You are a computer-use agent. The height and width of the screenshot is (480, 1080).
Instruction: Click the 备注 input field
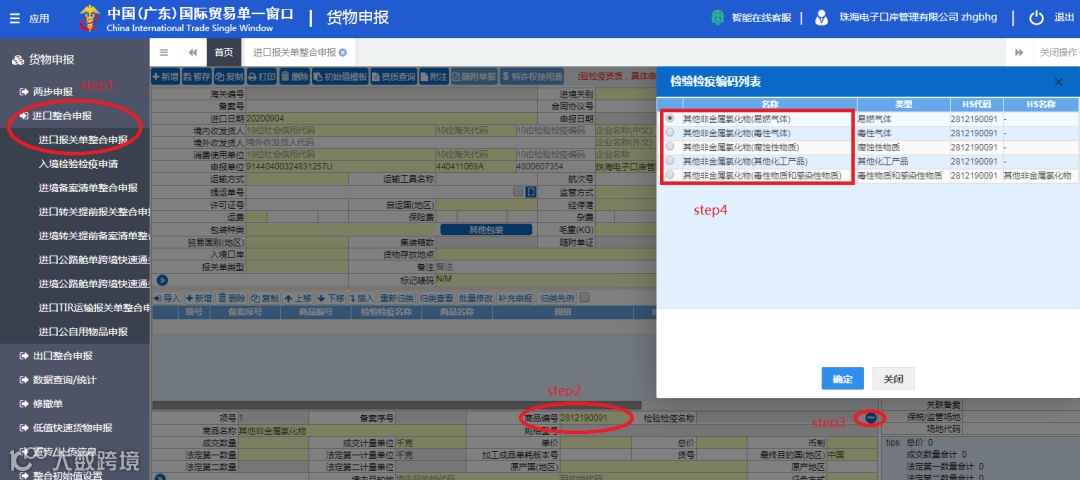pyautogui.click(x=546, y=266)
